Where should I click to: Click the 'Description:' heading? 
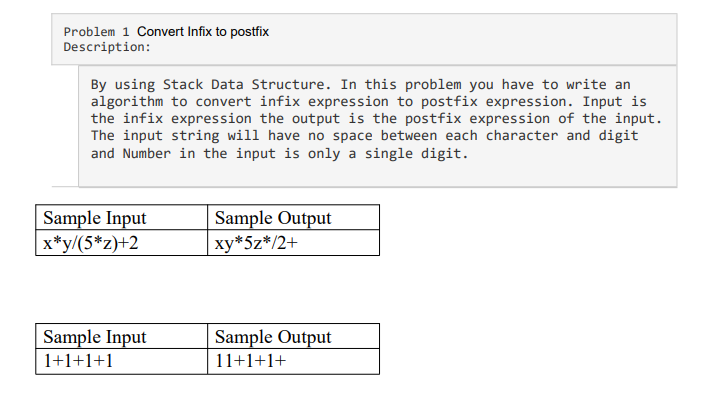pyautogui.click(x=107, y=47)
